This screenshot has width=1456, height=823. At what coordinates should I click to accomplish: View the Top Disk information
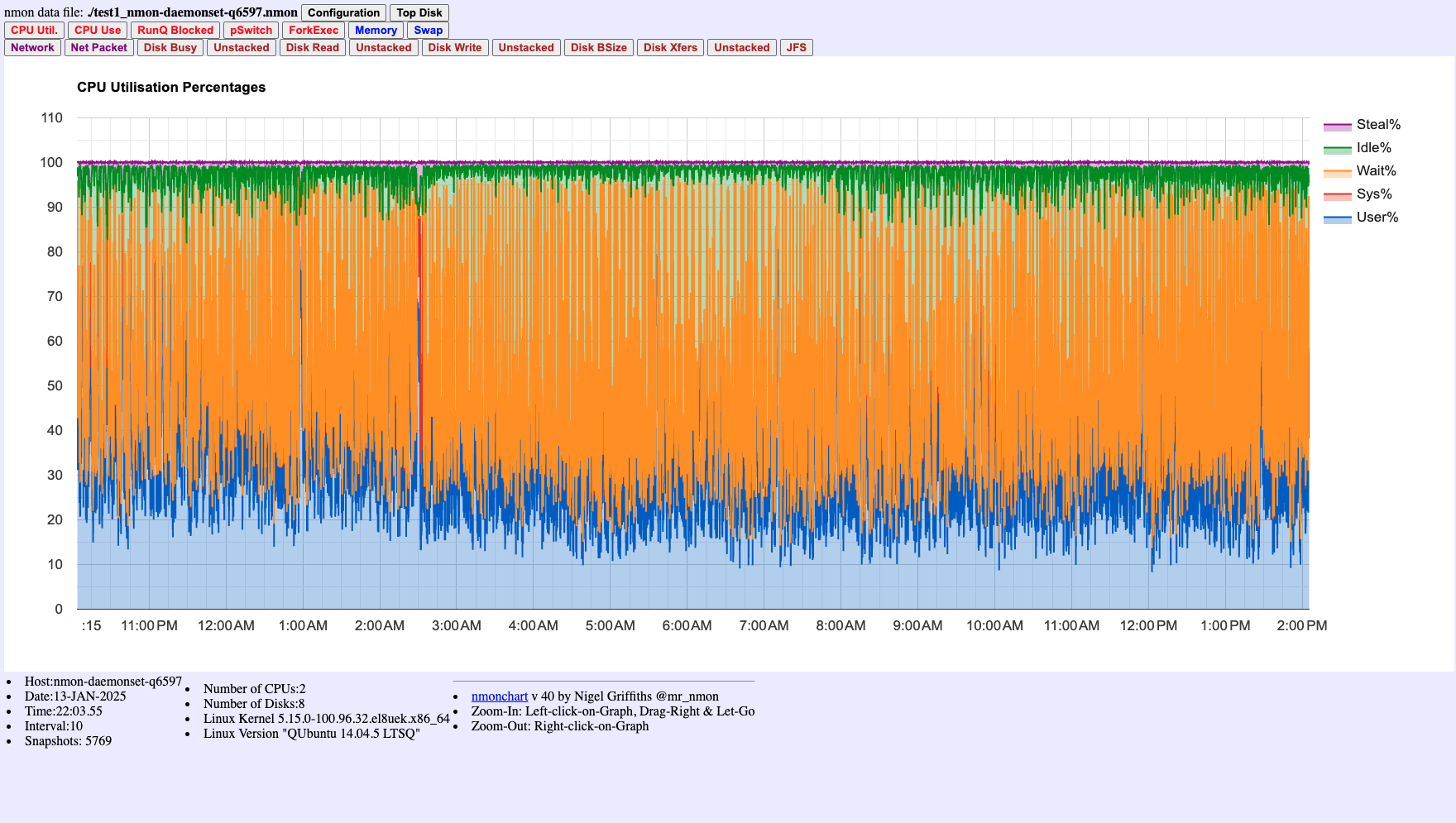pos(419,12)
